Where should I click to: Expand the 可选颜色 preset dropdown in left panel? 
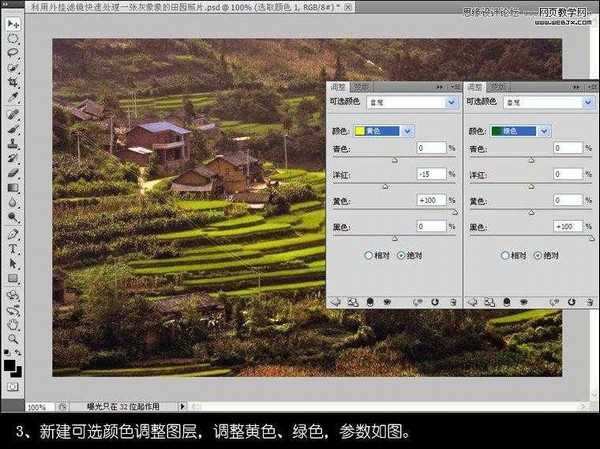pos(452,102)
